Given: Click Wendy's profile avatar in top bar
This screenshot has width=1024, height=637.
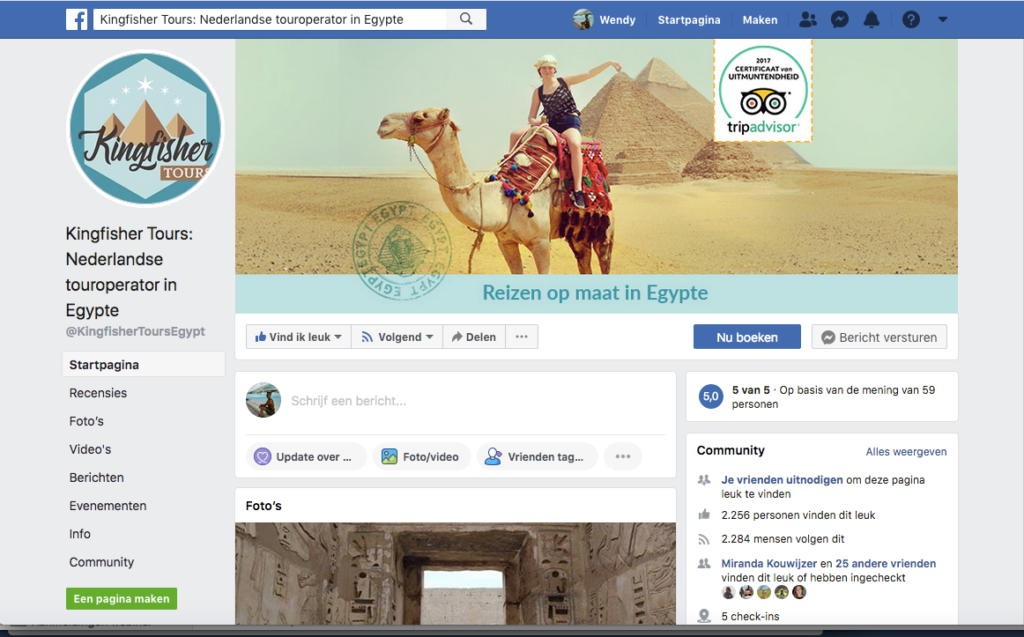Looking at the screenshot, I should (583, 20).
